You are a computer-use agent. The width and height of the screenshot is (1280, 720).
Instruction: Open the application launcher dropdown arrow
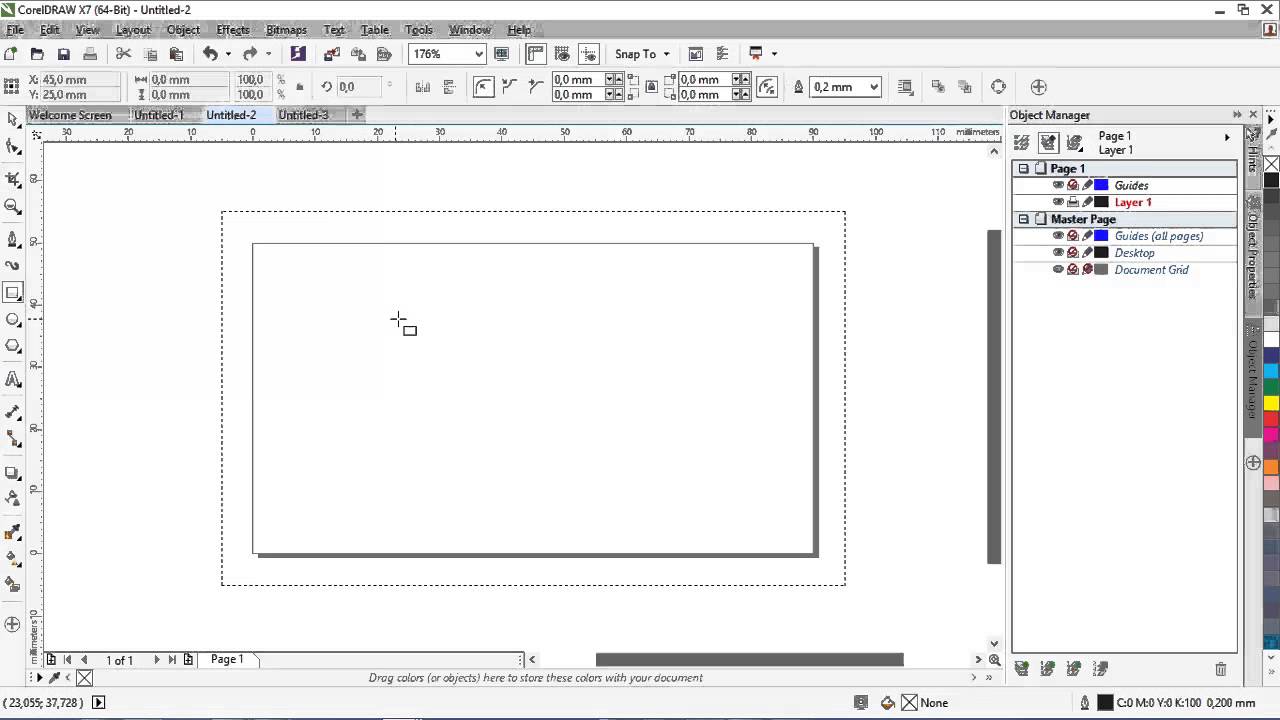(774, 54)
